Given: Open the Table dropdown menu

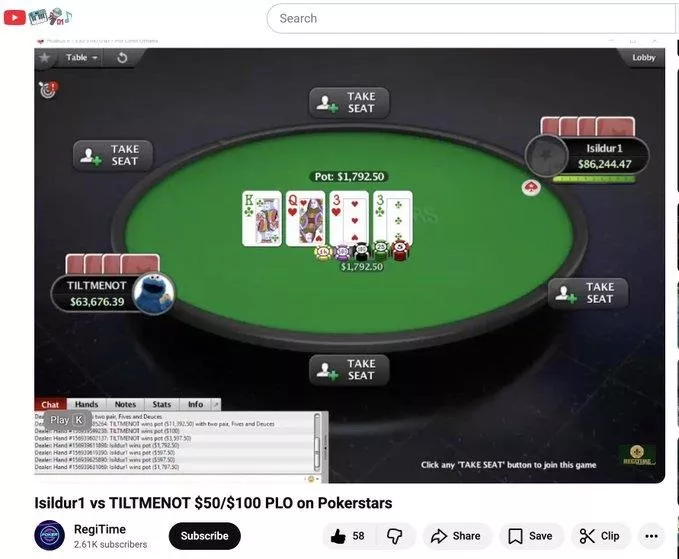Looking at the screenshot, I should [81, 58].
